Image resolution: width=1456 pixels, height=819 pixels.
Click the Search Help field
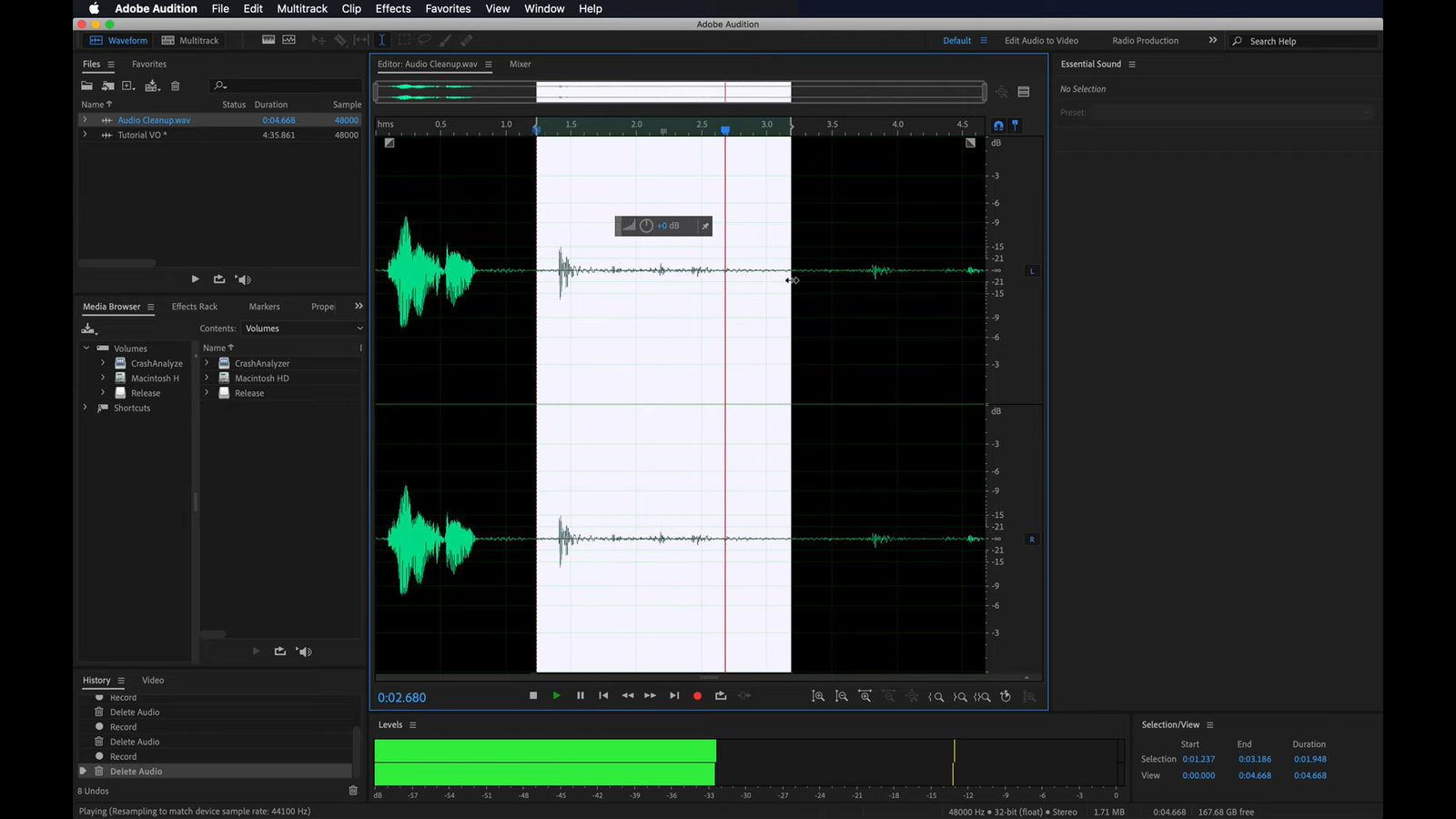[1304, 41]
